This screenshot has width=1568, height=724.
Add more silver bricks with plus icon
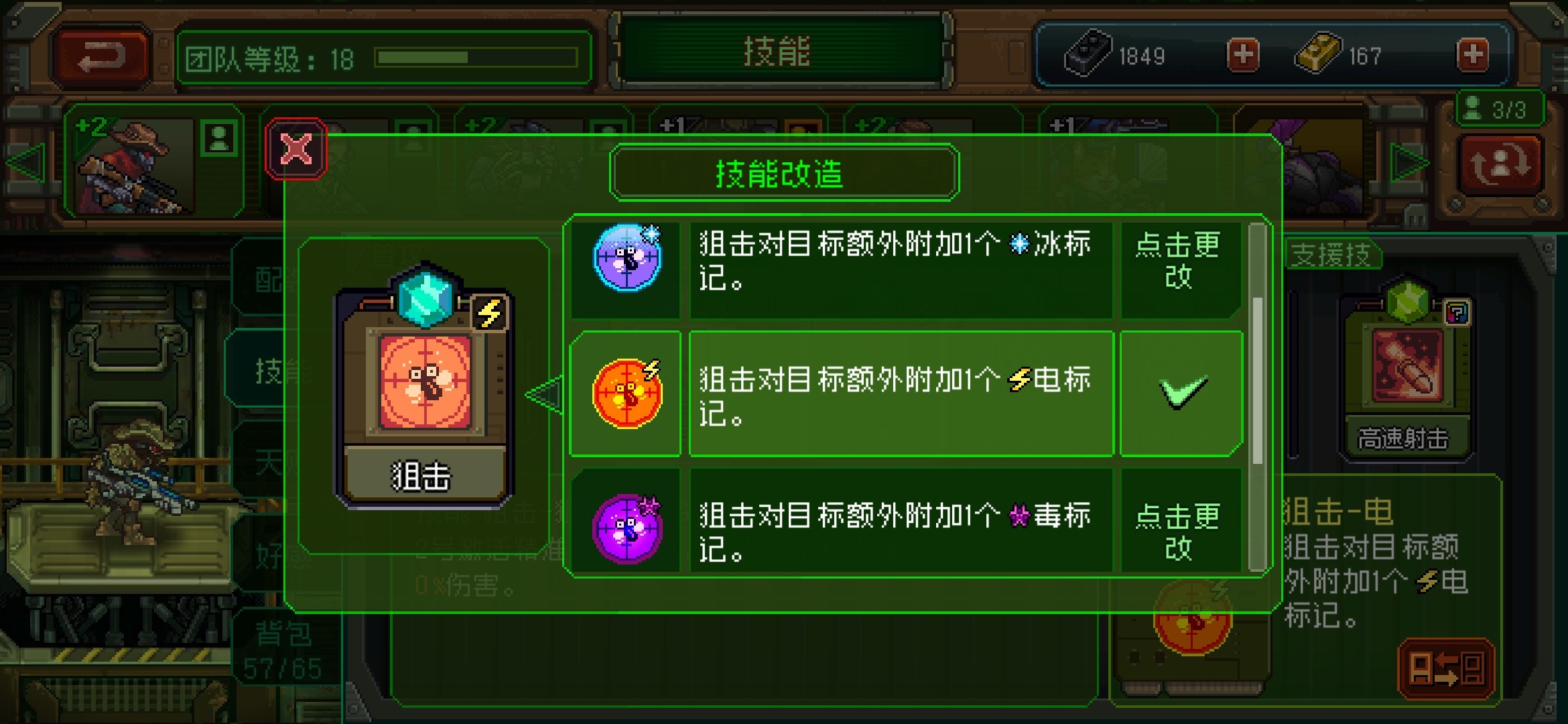[x=1243, y=55]
